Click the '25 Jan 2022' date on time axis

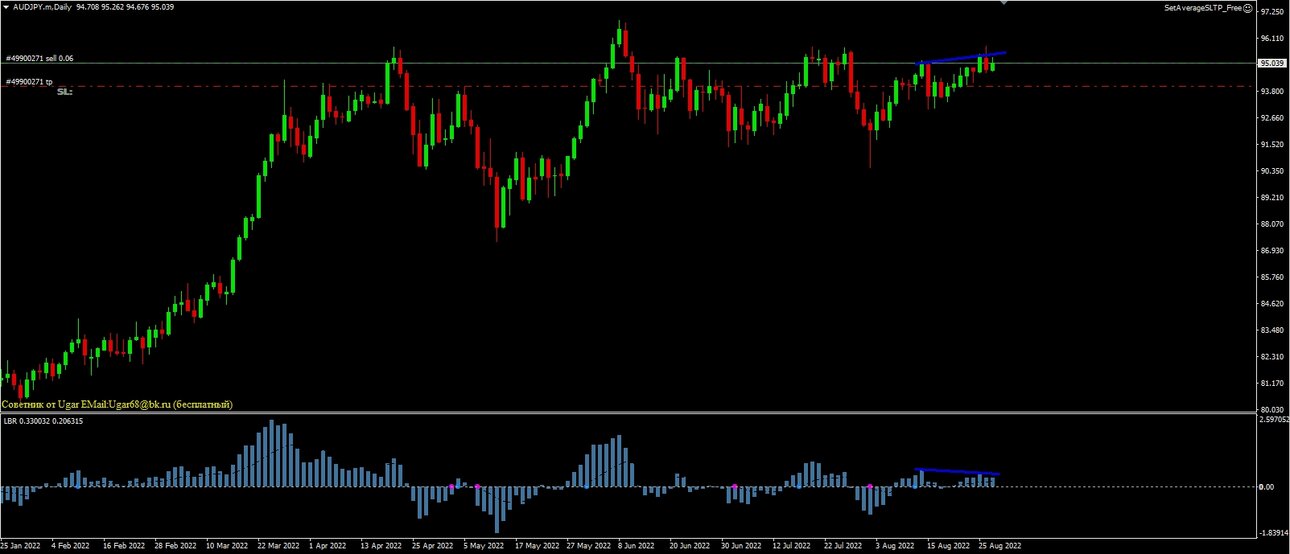(x=20, y=547)
